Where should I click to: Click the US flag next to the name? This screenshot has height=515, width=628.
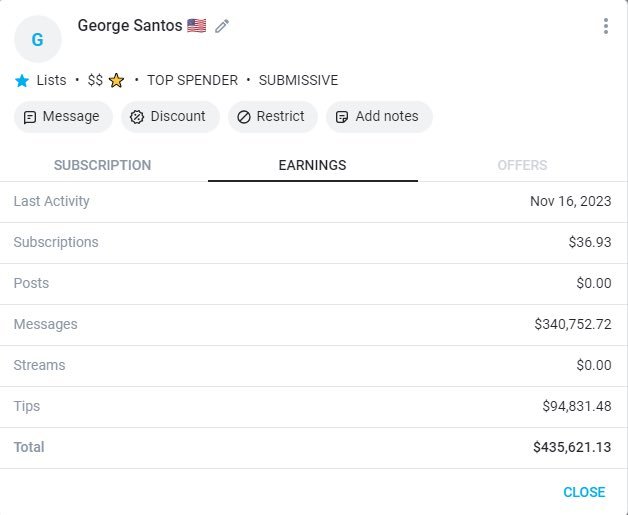tap(196, 26)
